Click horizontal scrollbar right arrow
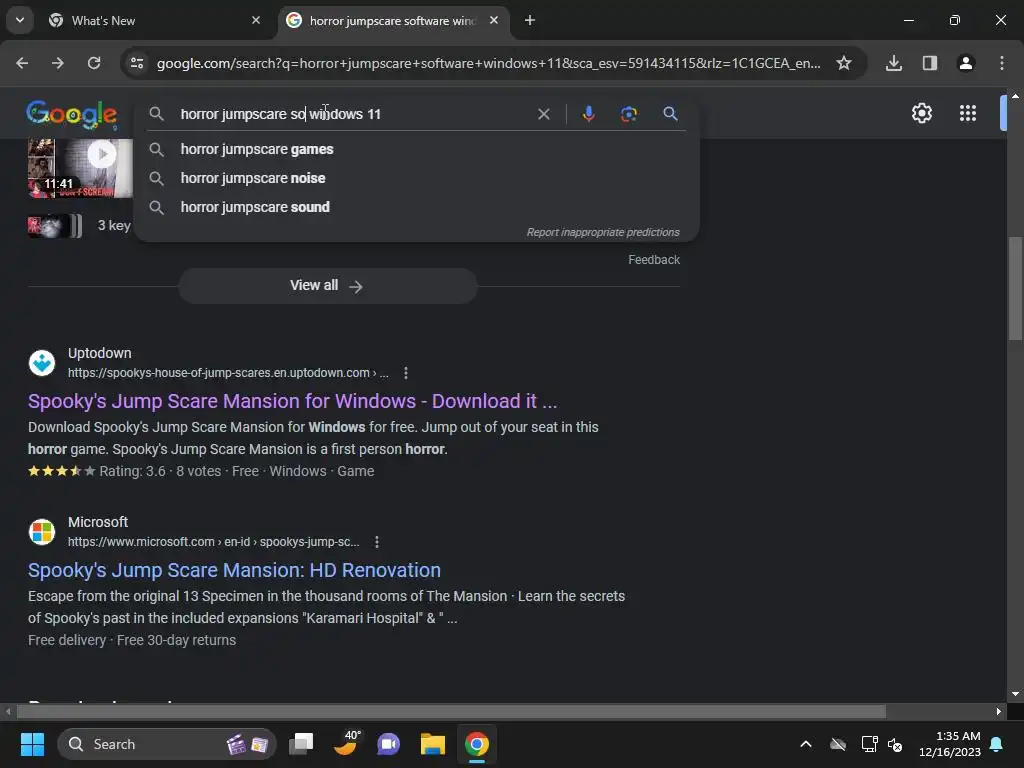The height and width of the screenshot is (768, 1024). 999,711
